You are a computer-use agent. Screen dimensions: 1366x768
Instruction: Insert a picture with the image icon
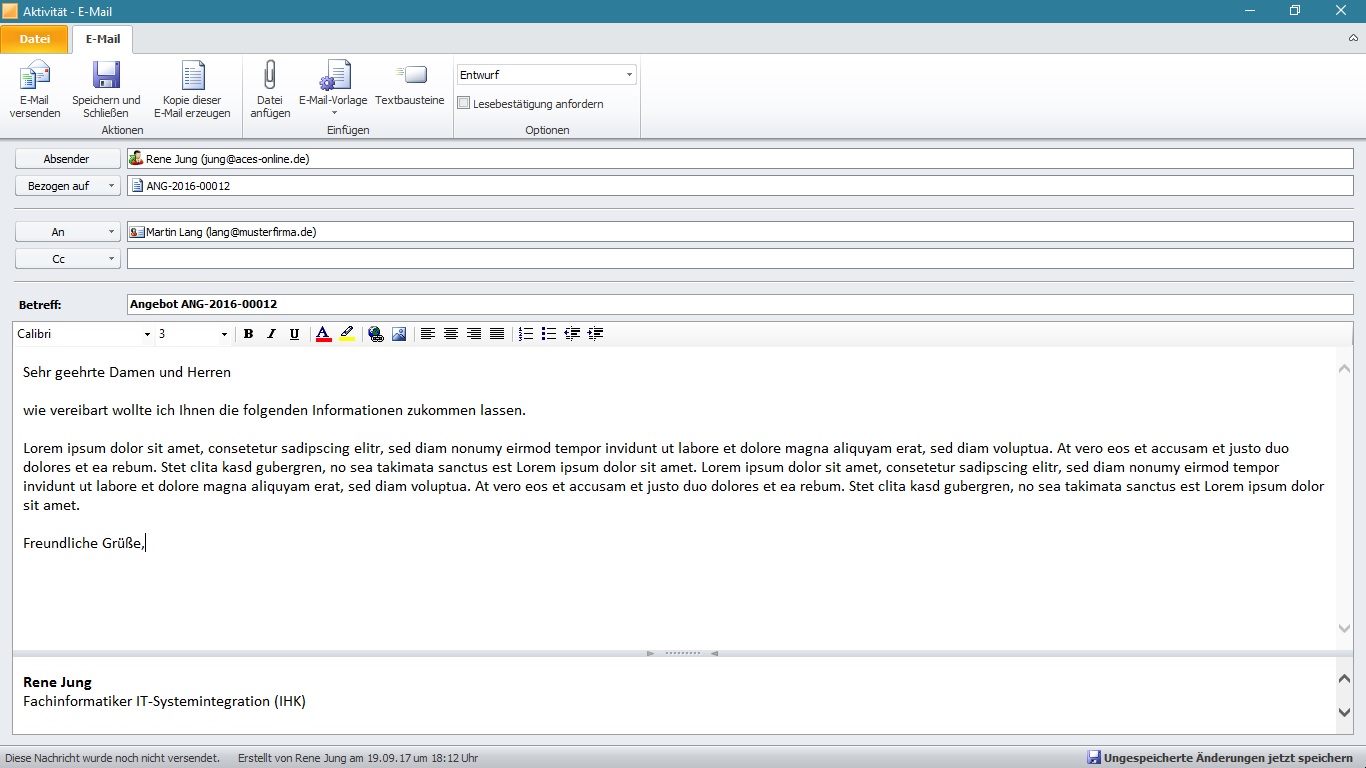point(399,334)
